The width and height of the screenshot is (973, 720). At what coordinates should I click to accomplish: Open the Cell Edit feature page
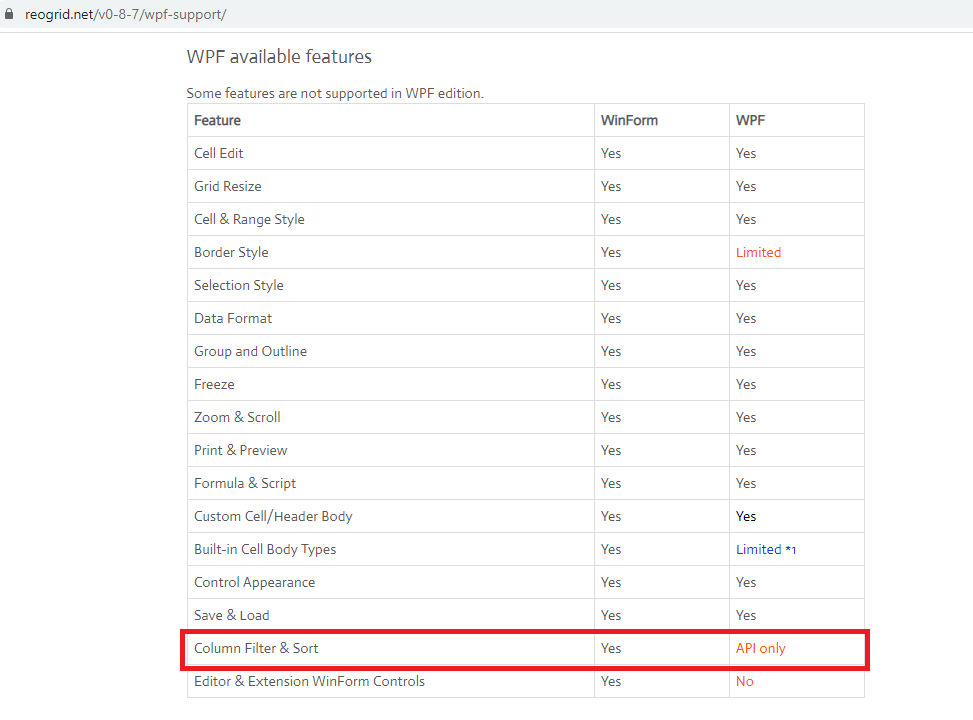pyautogui.click(x=218, y=153)
